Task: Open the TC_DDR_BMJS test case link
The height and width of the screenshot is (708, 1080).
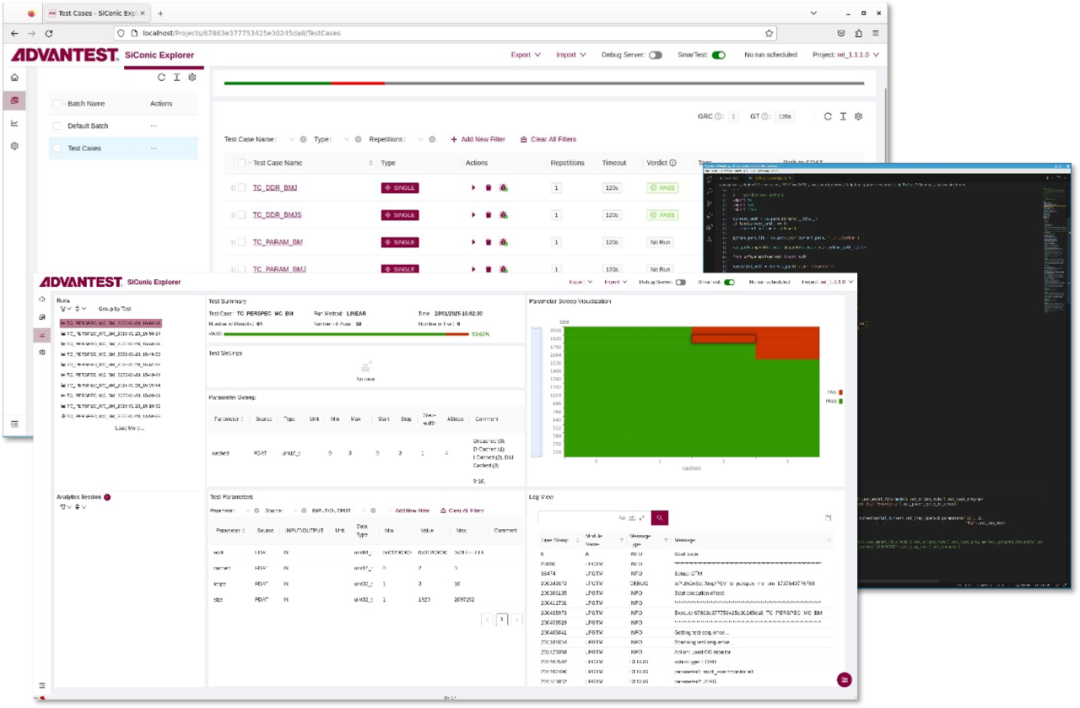Action: coord(277,215)
